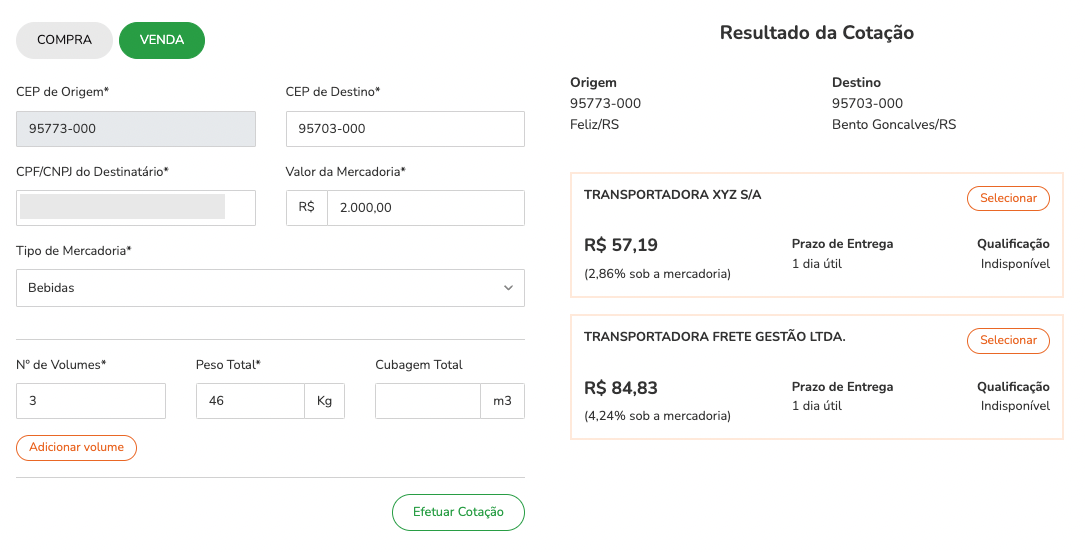Click the R$ 84,83 quote price
Viewport: 1085px width, 552px height.
[621, 388]
